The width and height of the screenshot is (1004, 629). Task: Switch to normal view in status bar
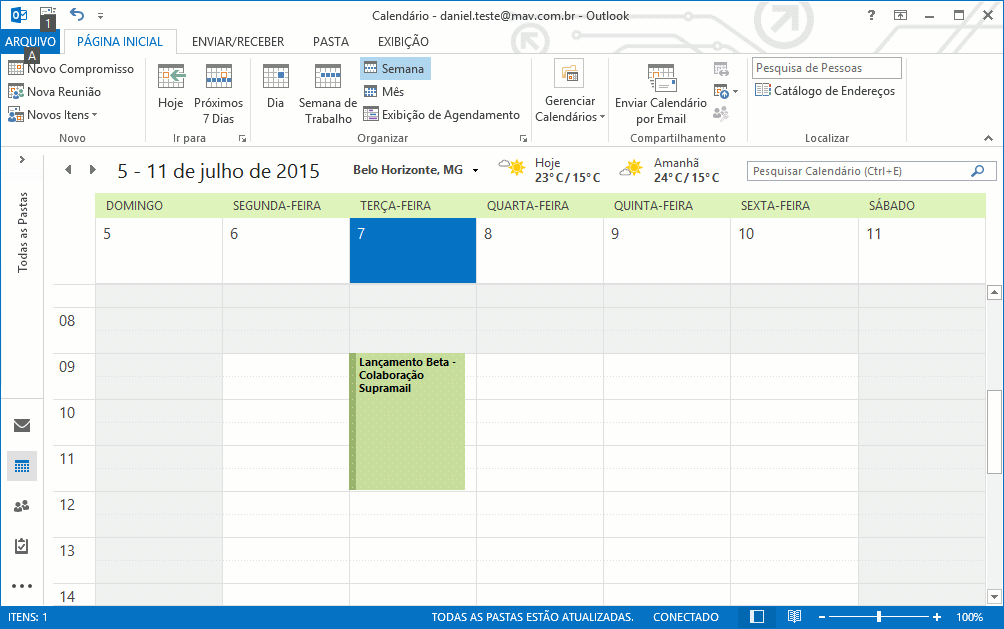pos(757,617)
